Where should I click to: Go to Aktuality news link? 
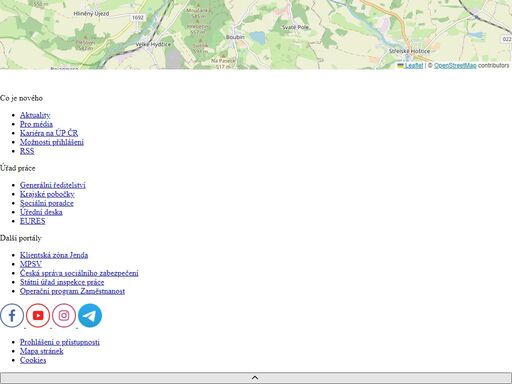[x=35, y=115]
